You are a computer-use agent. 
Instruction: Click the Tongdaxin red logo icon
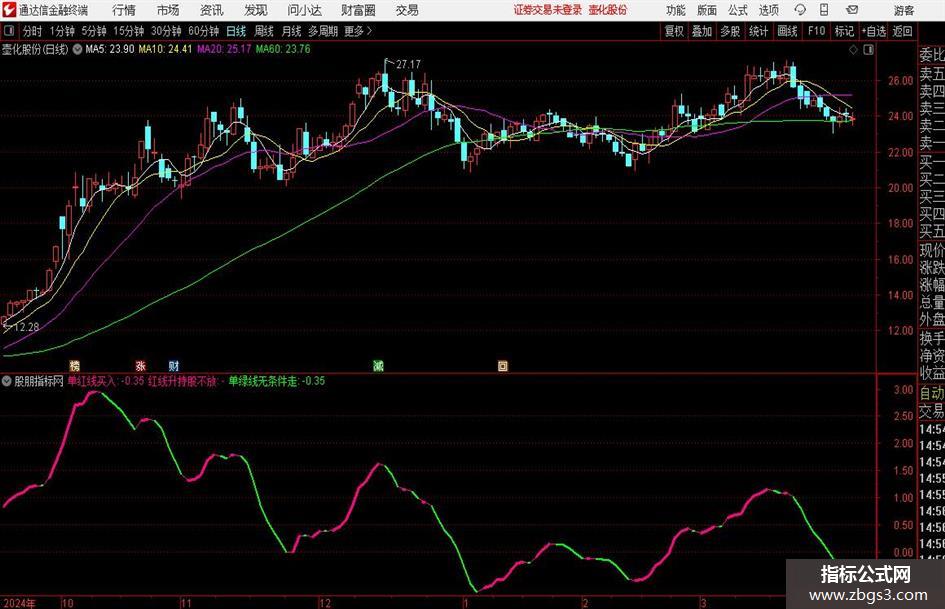(9, 10)
